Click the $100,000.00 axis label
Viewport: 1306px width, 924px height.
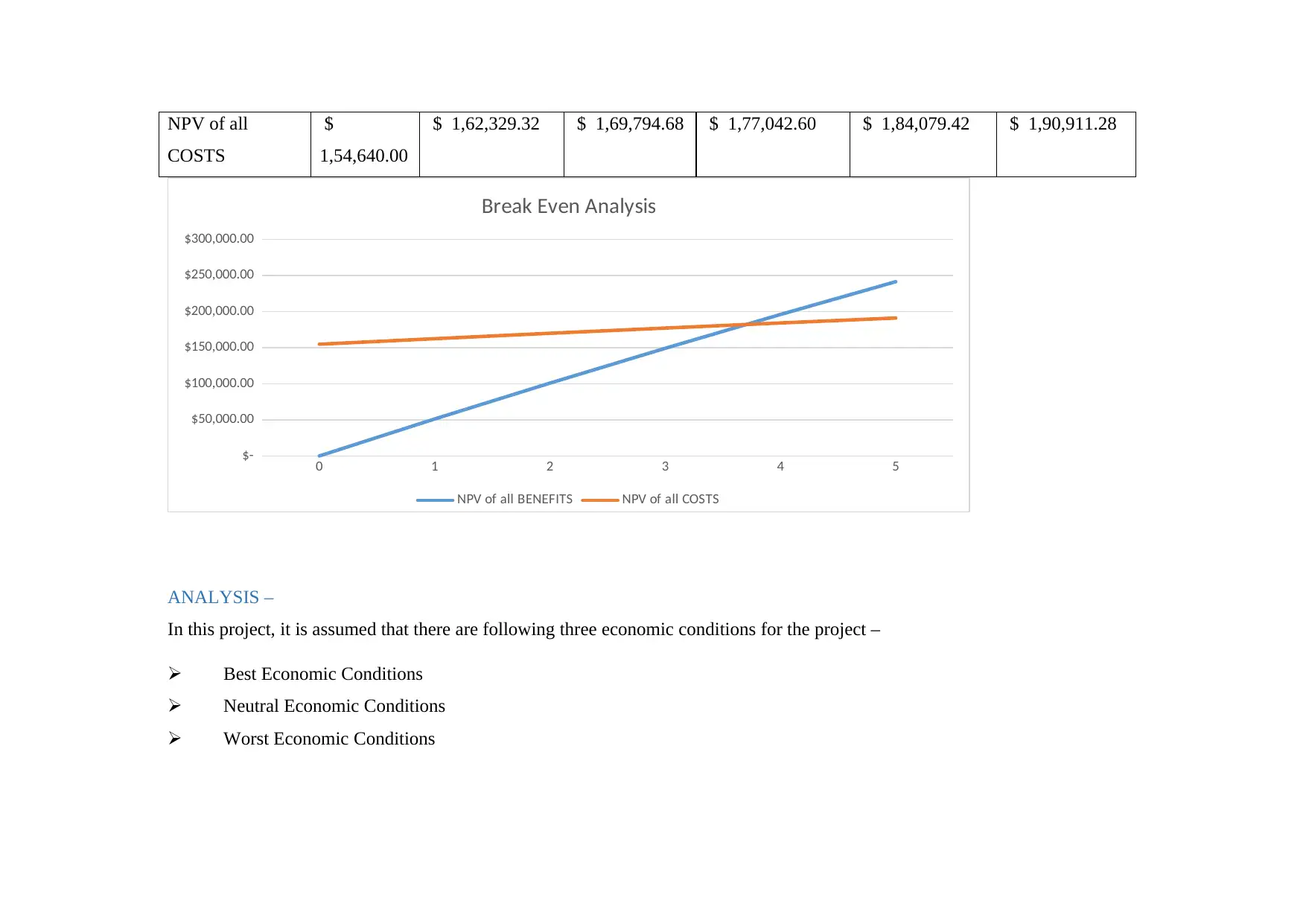click(219, 383)
